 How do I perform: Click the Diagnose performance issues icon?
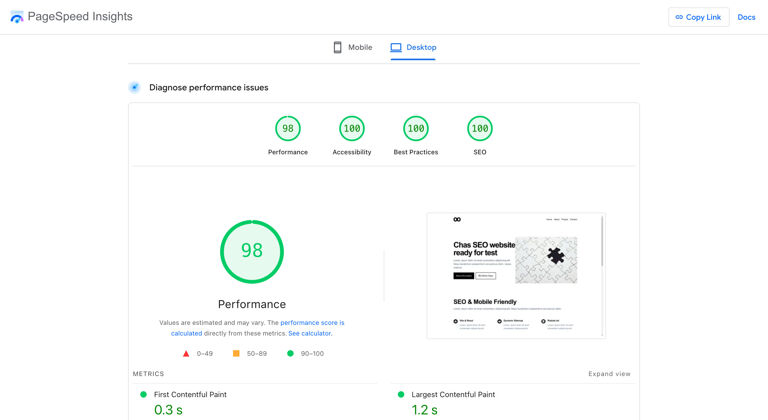point(134,87)
